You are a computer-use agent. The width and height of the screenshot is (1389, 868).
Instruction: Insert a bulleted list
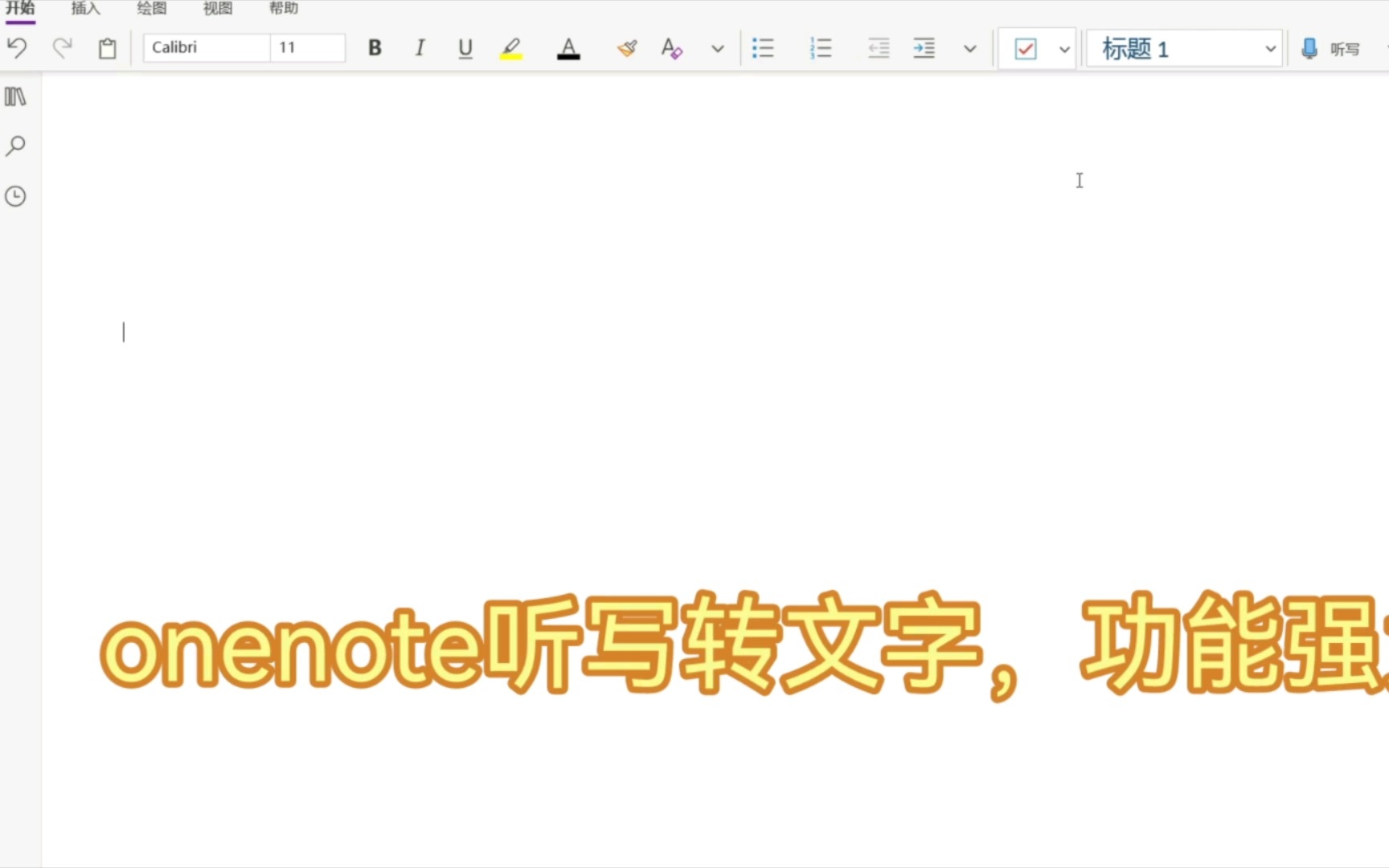point(763,48)
